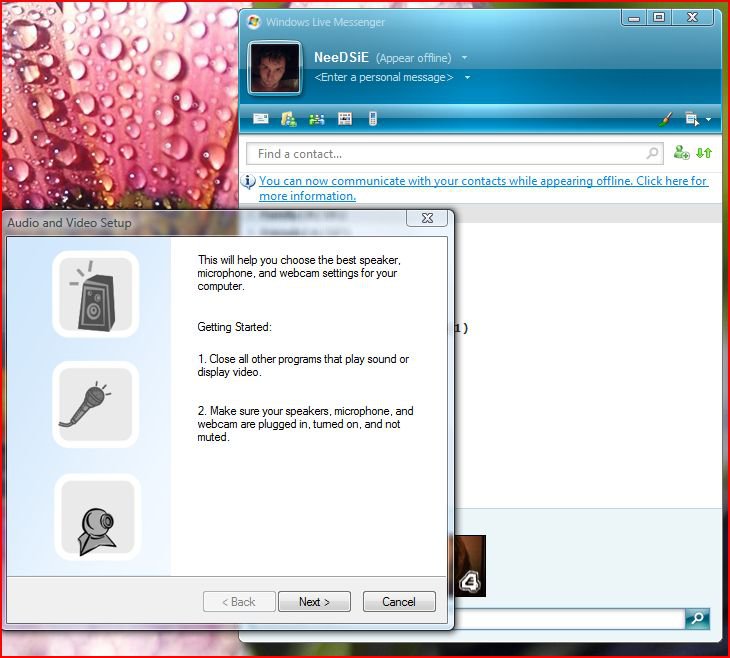Viewport: 730px width, 658px height.
Task: Click the add a contact icon
Action: (682, 152)
